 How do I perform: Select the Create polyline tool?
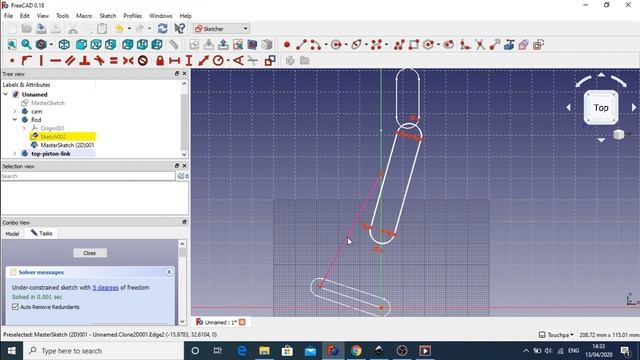[400, 45]
